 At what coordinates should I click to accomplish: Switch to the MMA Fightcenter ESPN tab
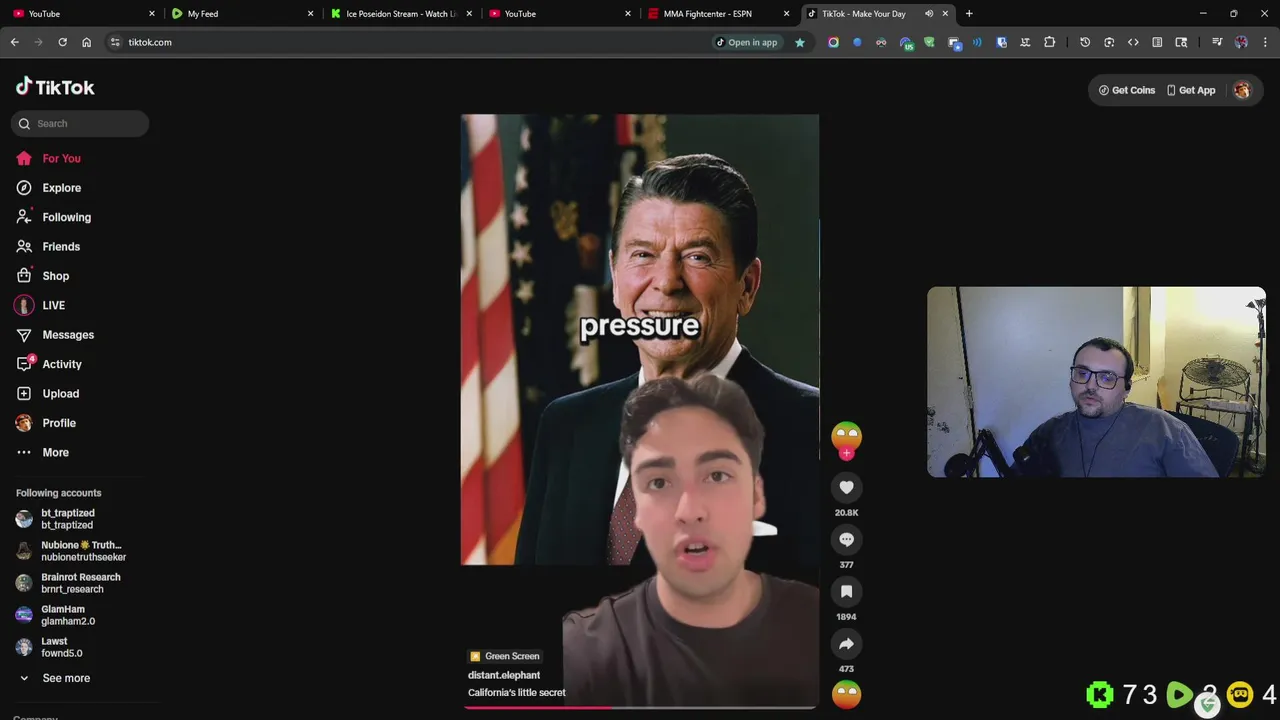(x=715, y=14)
